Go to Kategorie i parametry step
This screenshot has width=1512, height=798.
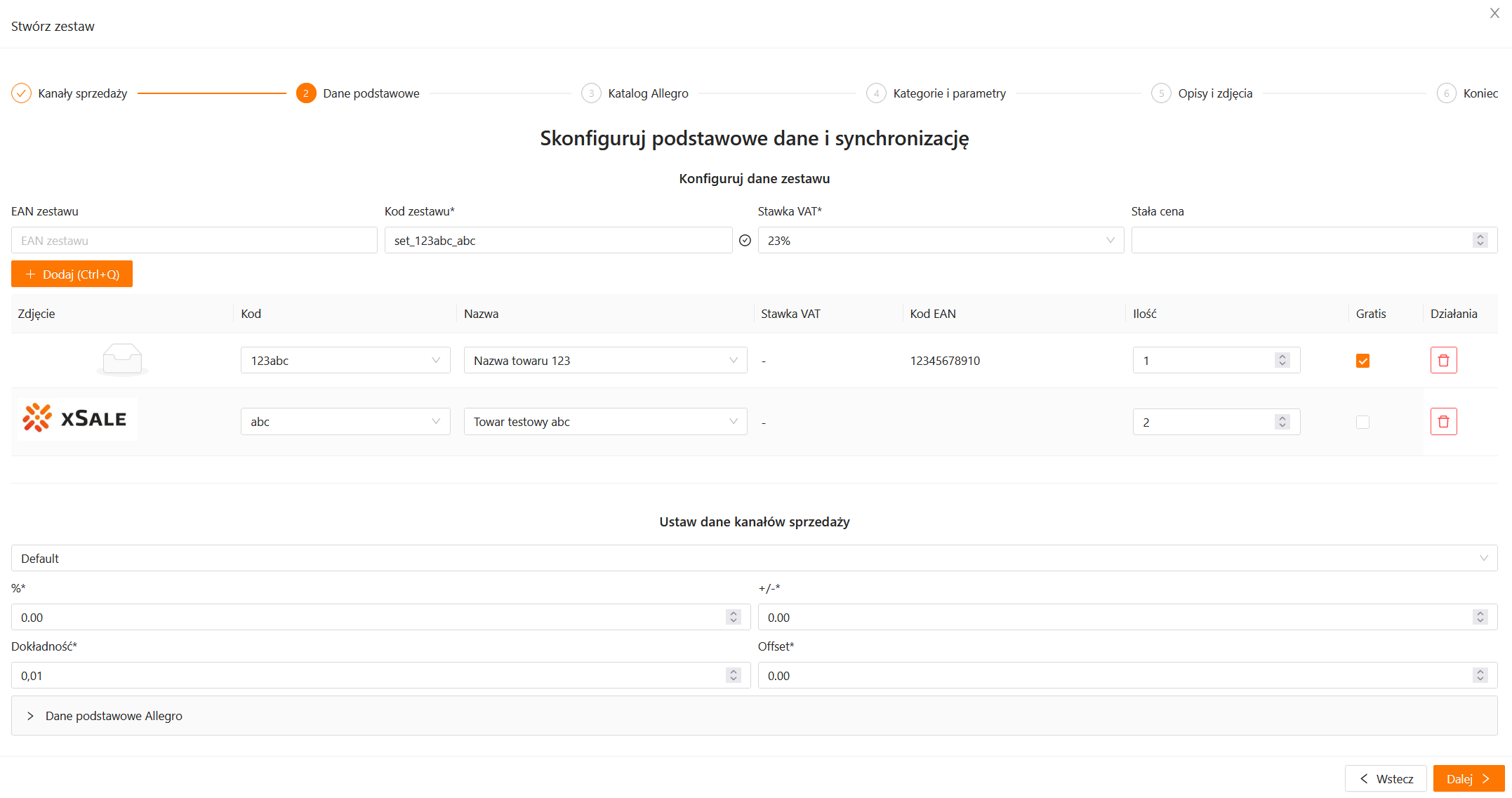point(948,93)
